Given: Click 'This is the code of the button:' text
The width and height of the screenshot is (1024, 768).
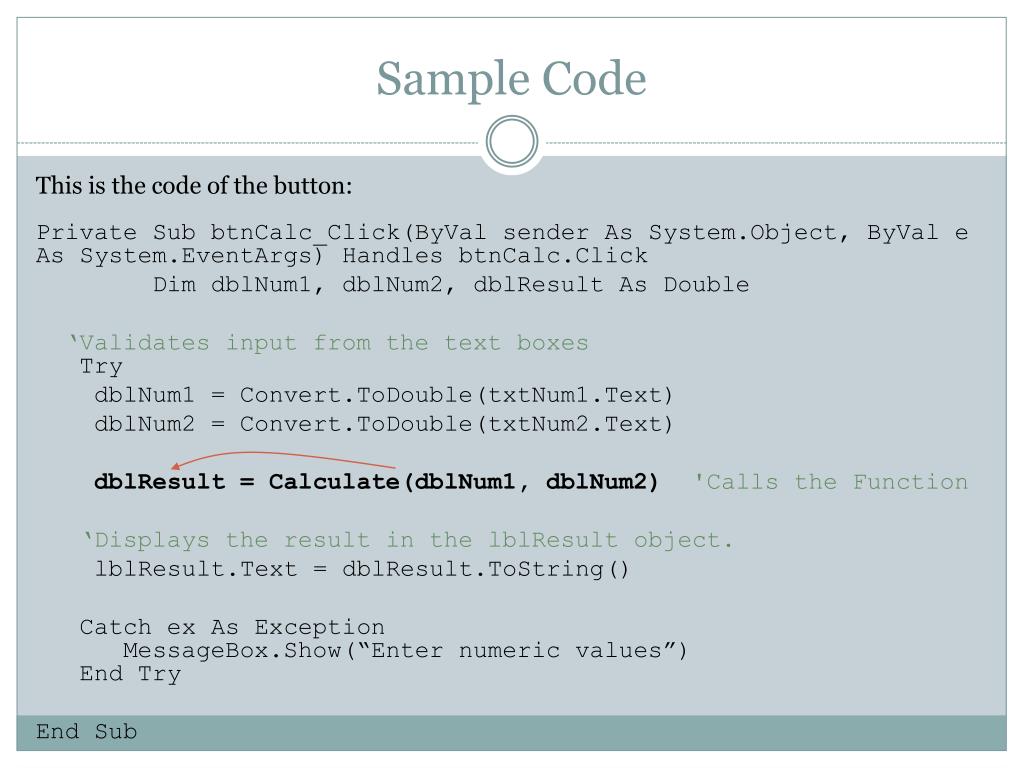Looking at the screenshot, I should tap(194, 185).
